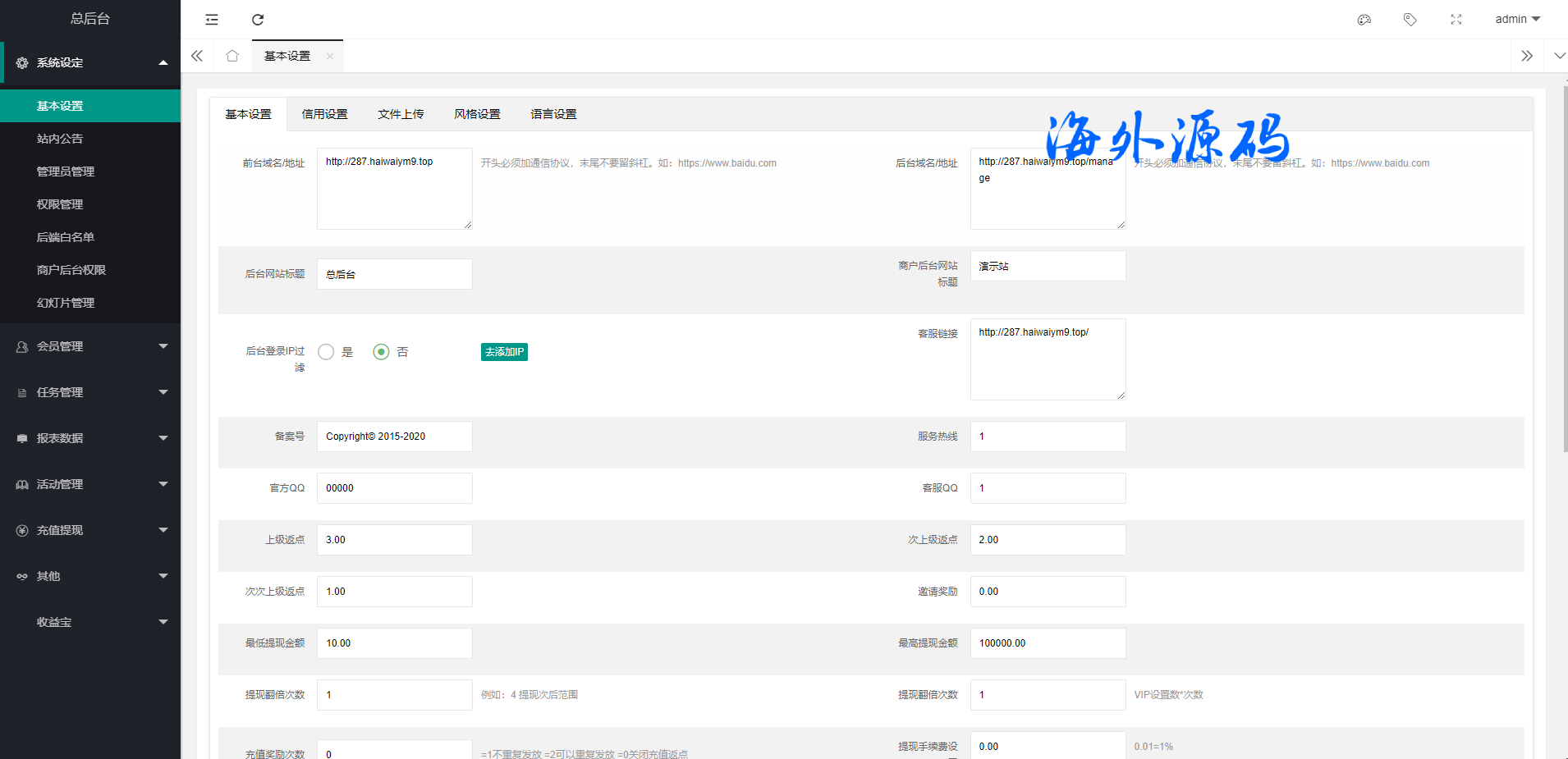This screenshot has width=1568, height=759.
Task: Switch to the 信用设置 tab
Action: [324, 114]
